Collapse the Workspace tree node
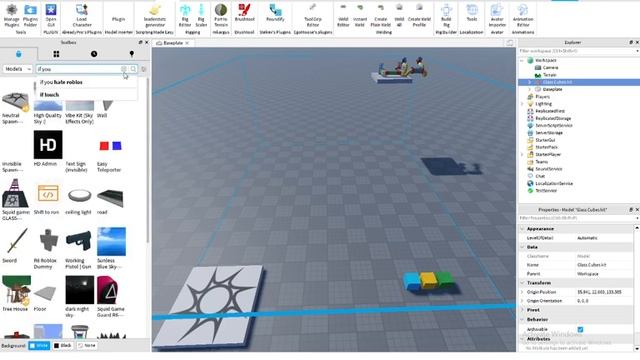This screenshot has width=640, height=360. point(522,60)
